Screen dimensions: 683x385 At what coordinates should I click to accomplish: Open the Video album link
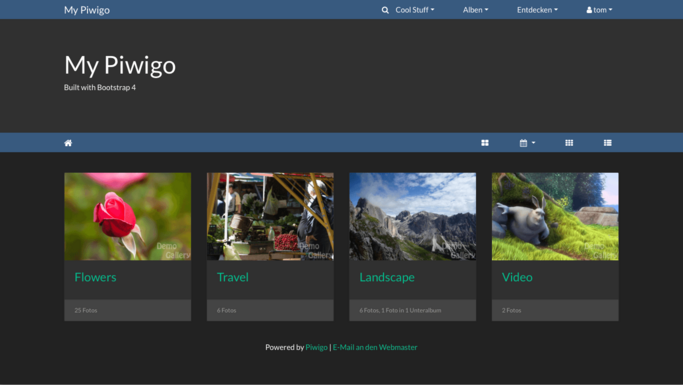(517, 277)
